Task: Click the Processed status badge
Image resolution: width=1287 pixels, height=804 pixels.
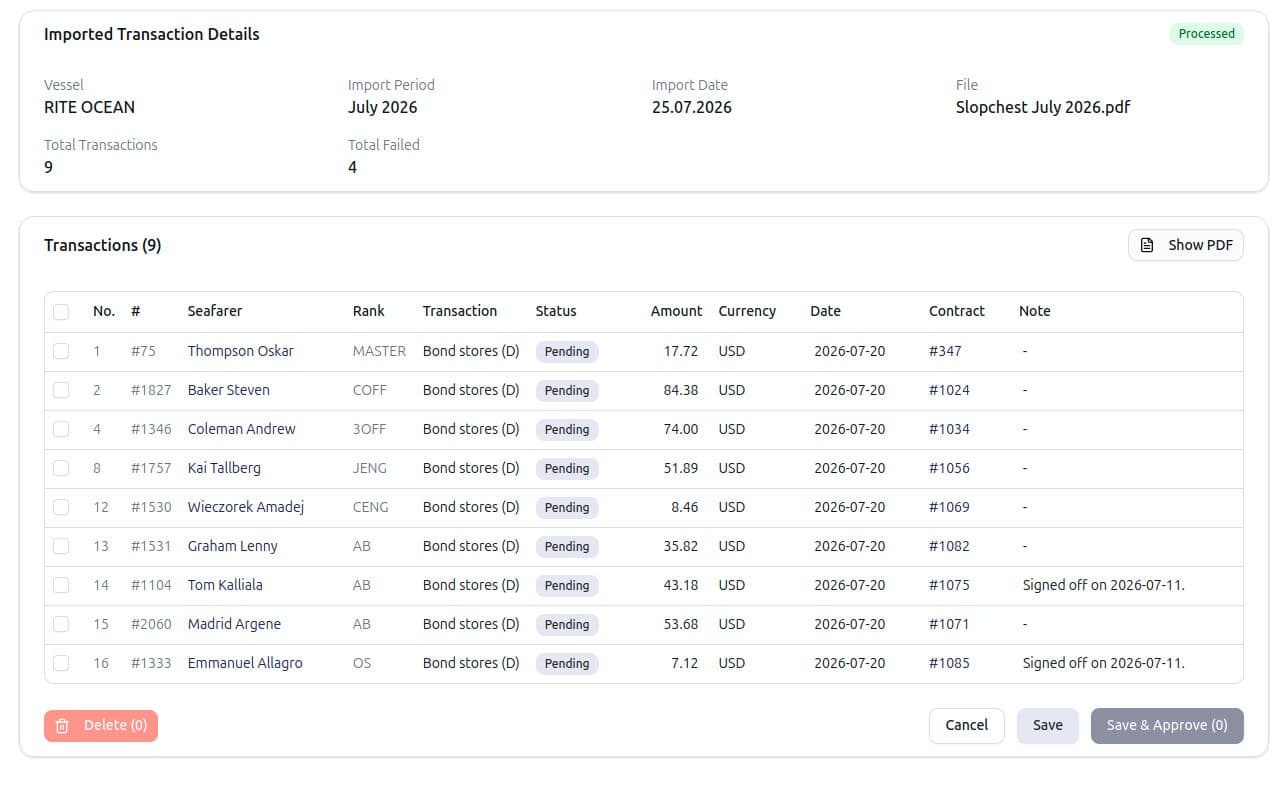Action: pos(1206,34)
